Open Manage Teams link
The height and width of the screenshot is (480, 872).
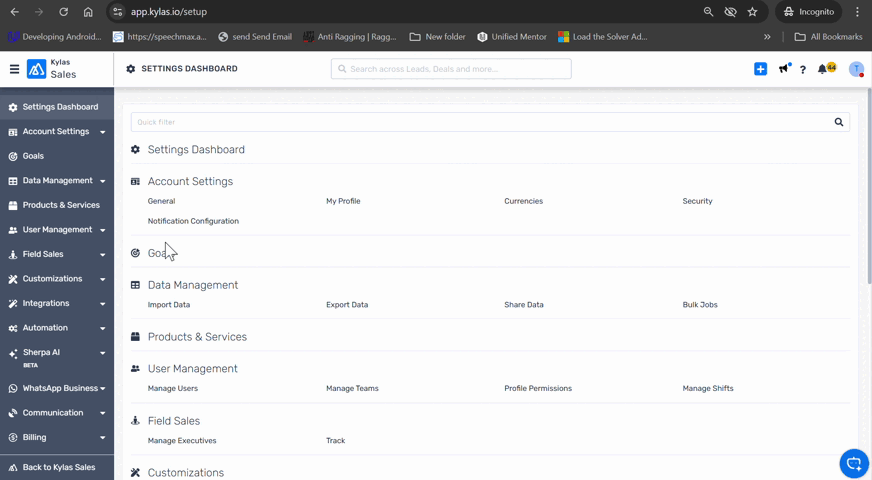point(352,389)
